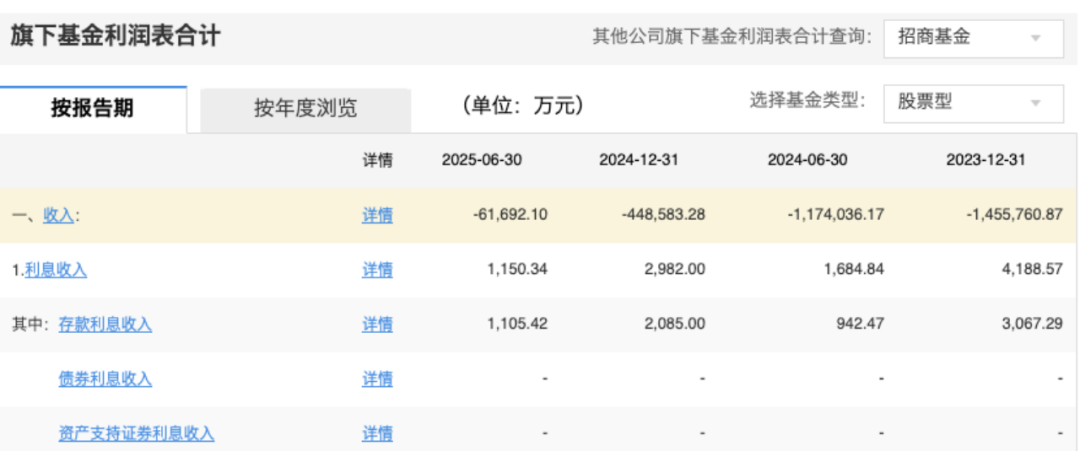Open the 资产支持证券利息收入 link
The image size is (1080, 451).
click(x=136, y=433)
